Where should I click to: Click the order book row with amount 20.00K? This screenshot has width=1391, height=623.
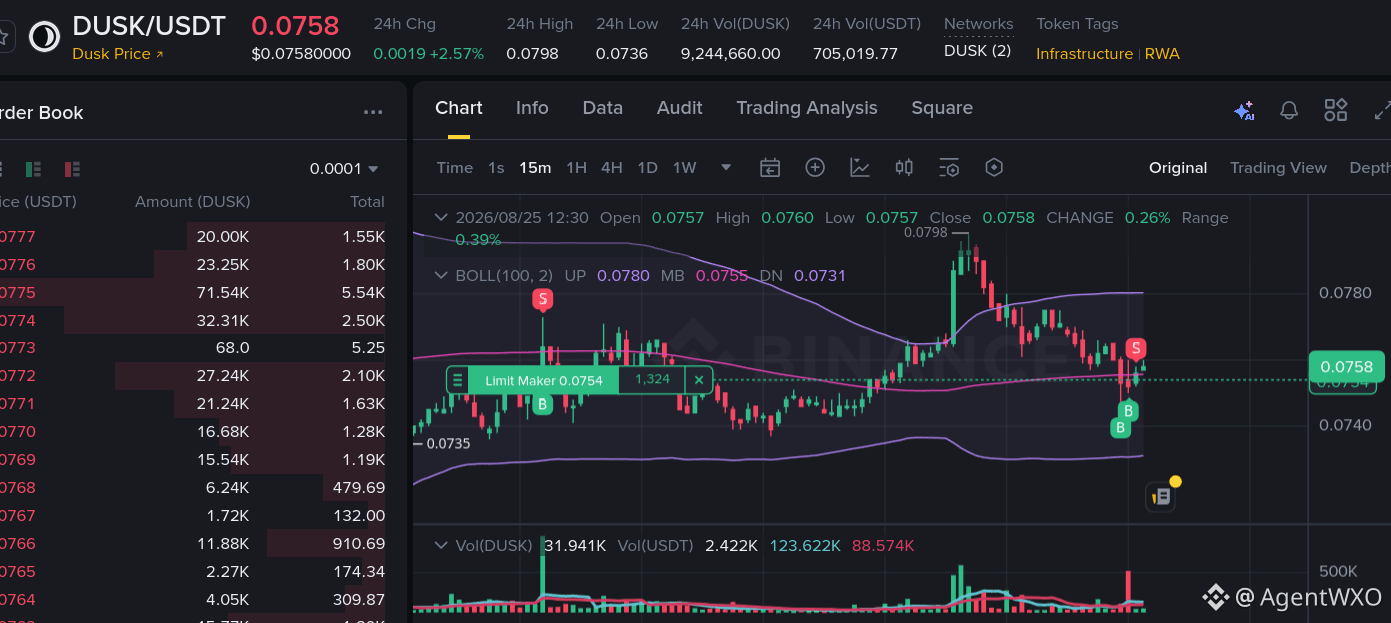coord(193,237)
